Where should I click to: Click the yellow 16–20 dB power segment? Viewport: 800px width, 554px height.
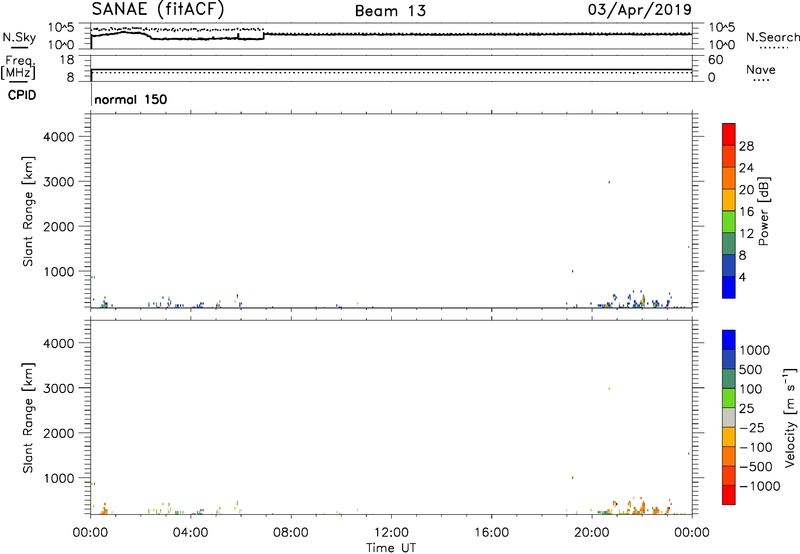coord(729,199)
